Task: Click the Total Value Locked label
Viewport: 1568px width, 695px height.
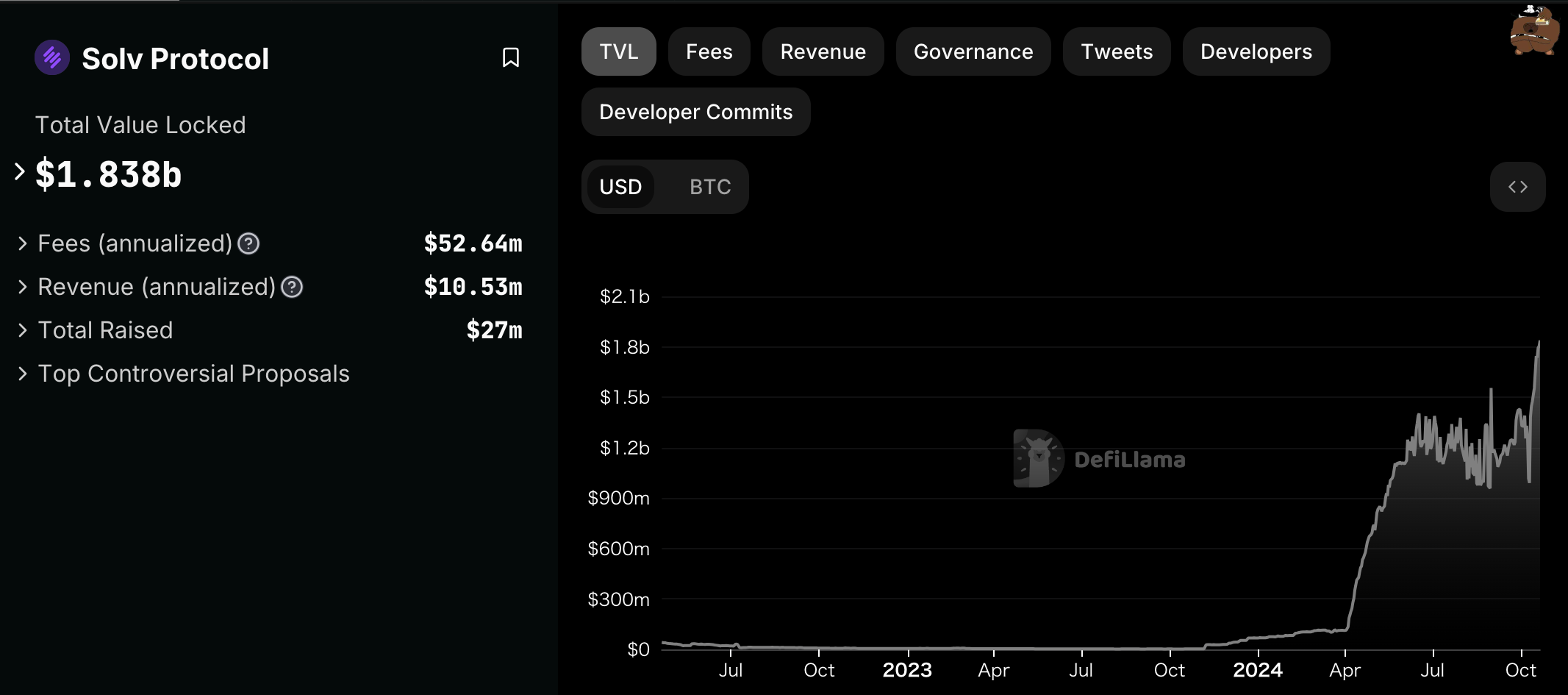Action: pyautogui.click(x=140, y=125)
